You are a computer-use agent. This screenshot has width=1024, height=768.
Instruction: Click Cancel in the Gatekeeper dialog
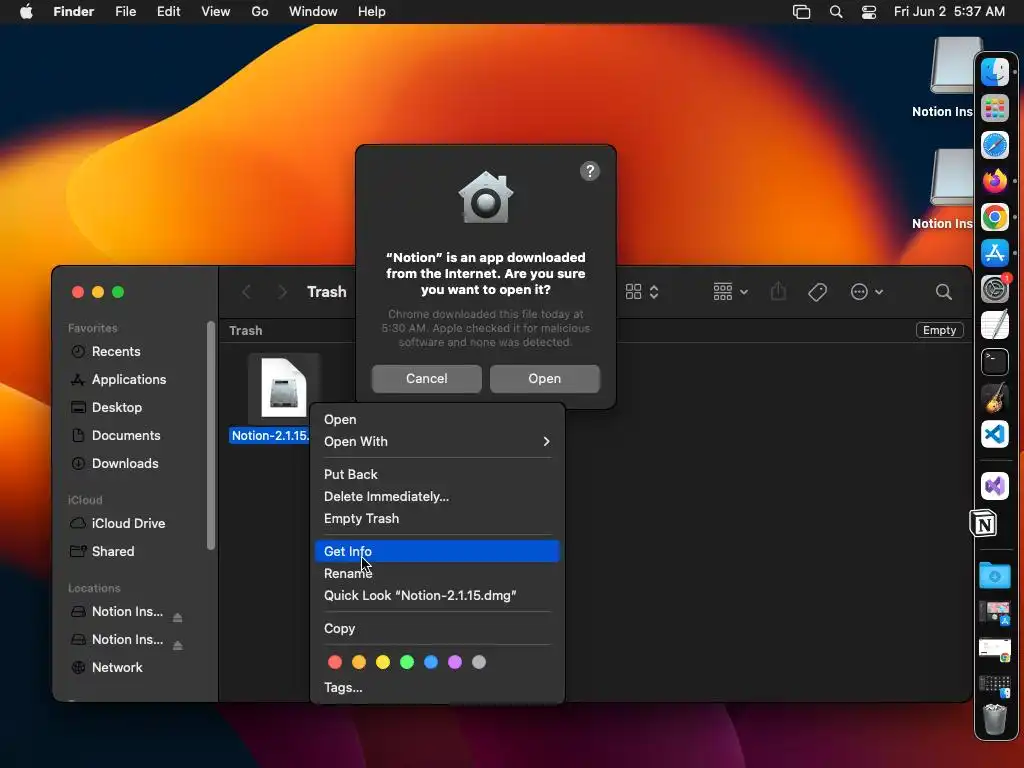coord(426,379)
